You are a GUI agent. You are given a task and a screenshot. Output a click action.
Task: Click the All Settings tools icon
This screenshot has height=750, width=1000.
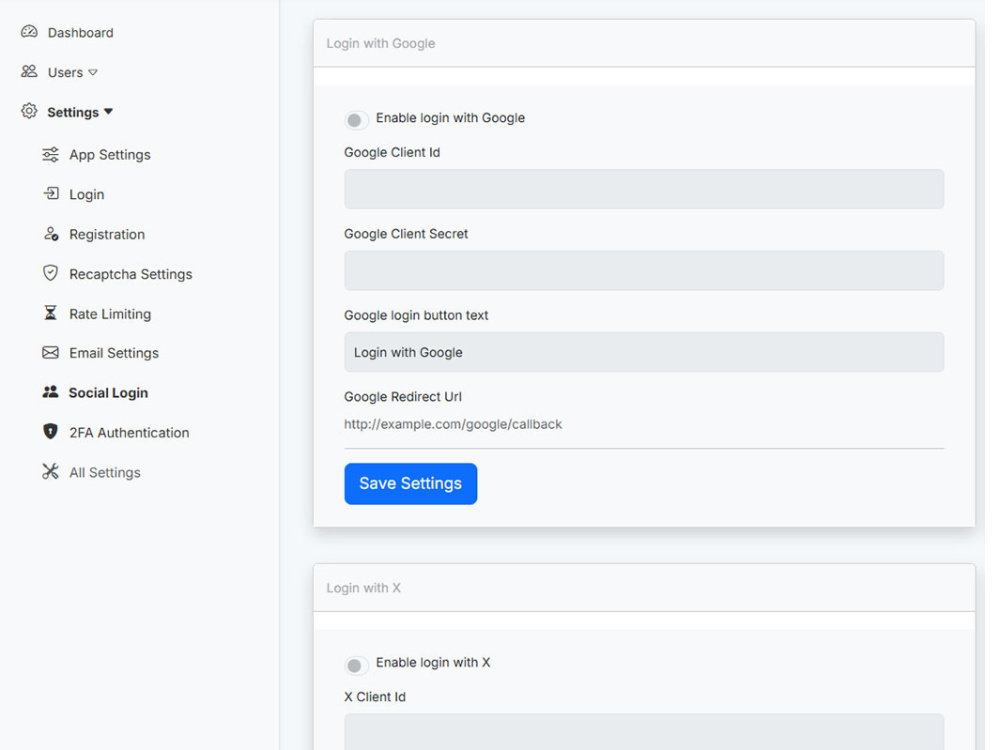click(x=50, y=471)
